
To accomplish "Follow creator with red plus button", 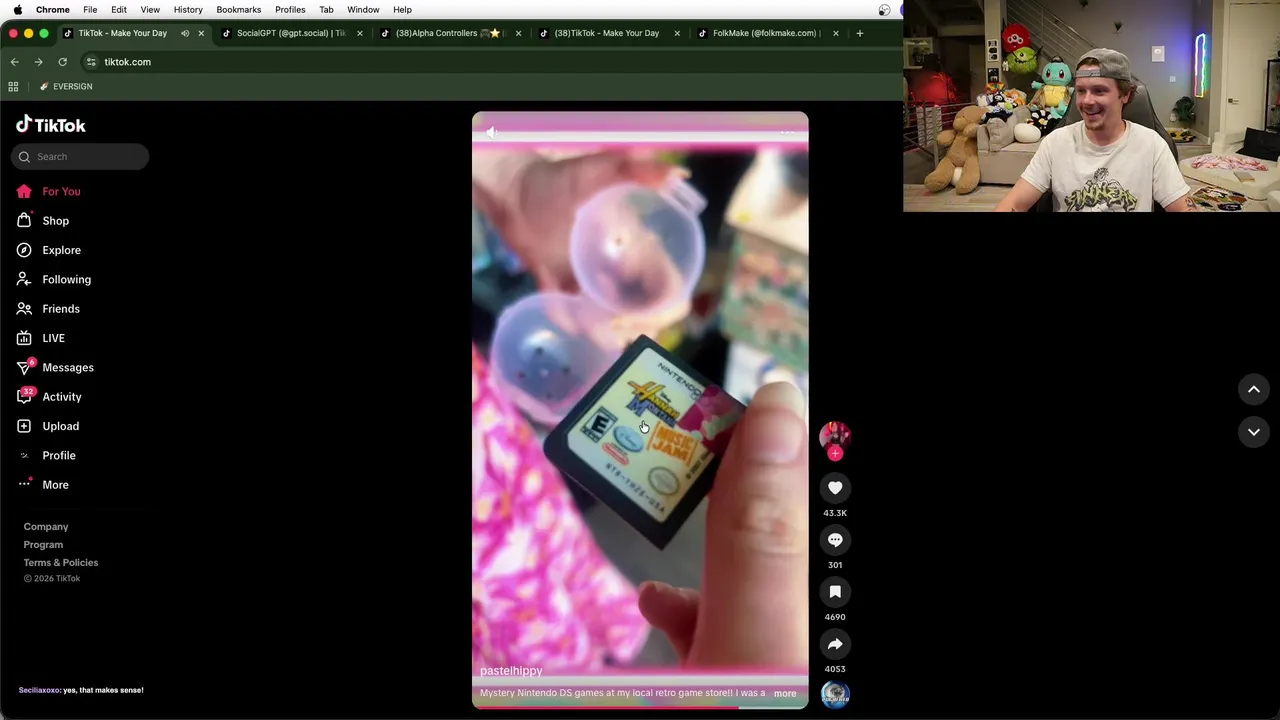I will pyautogui.click(x=835, y=453).
